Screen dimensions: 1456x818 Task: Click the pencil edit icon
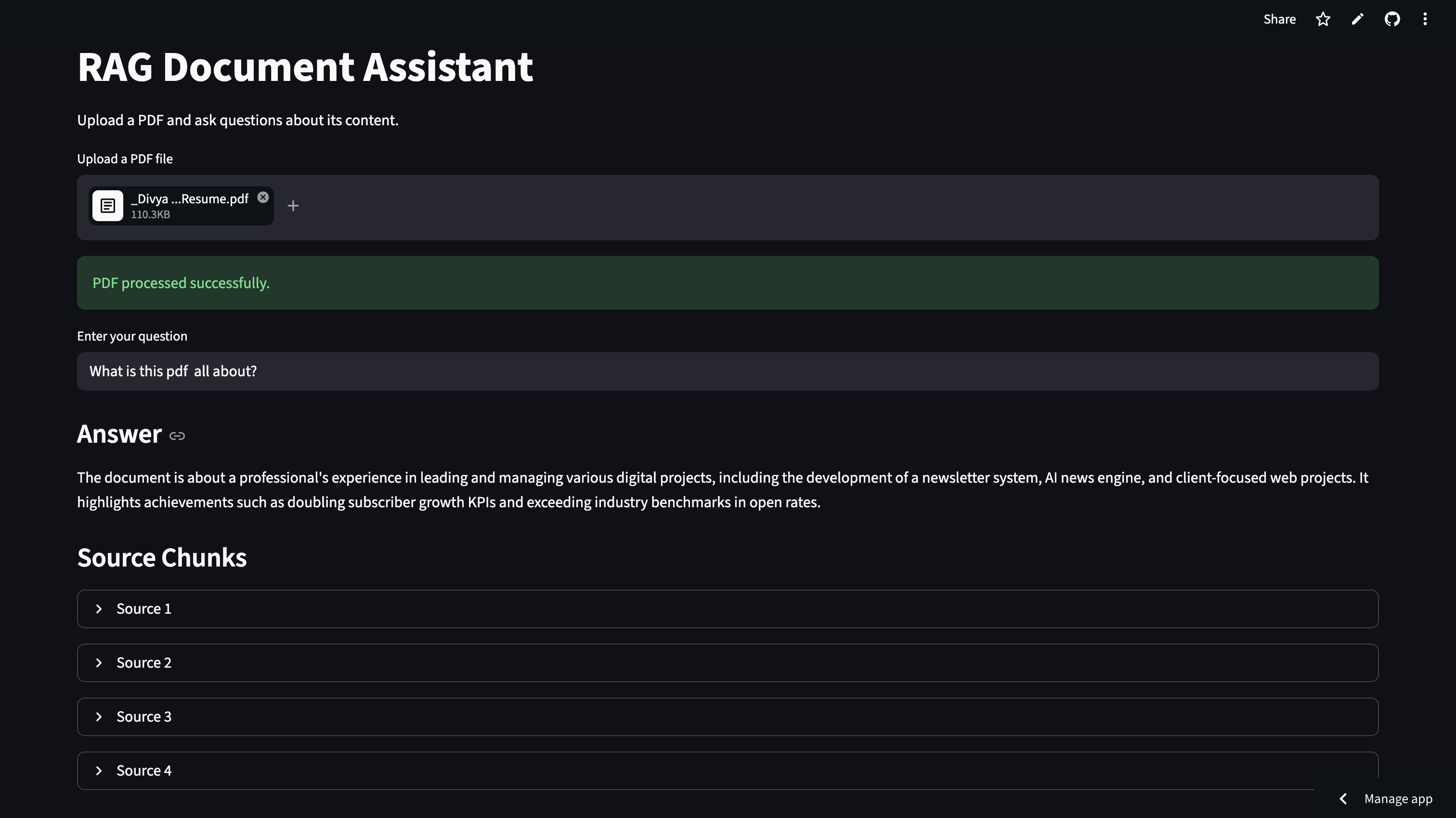pos(1357,19)
